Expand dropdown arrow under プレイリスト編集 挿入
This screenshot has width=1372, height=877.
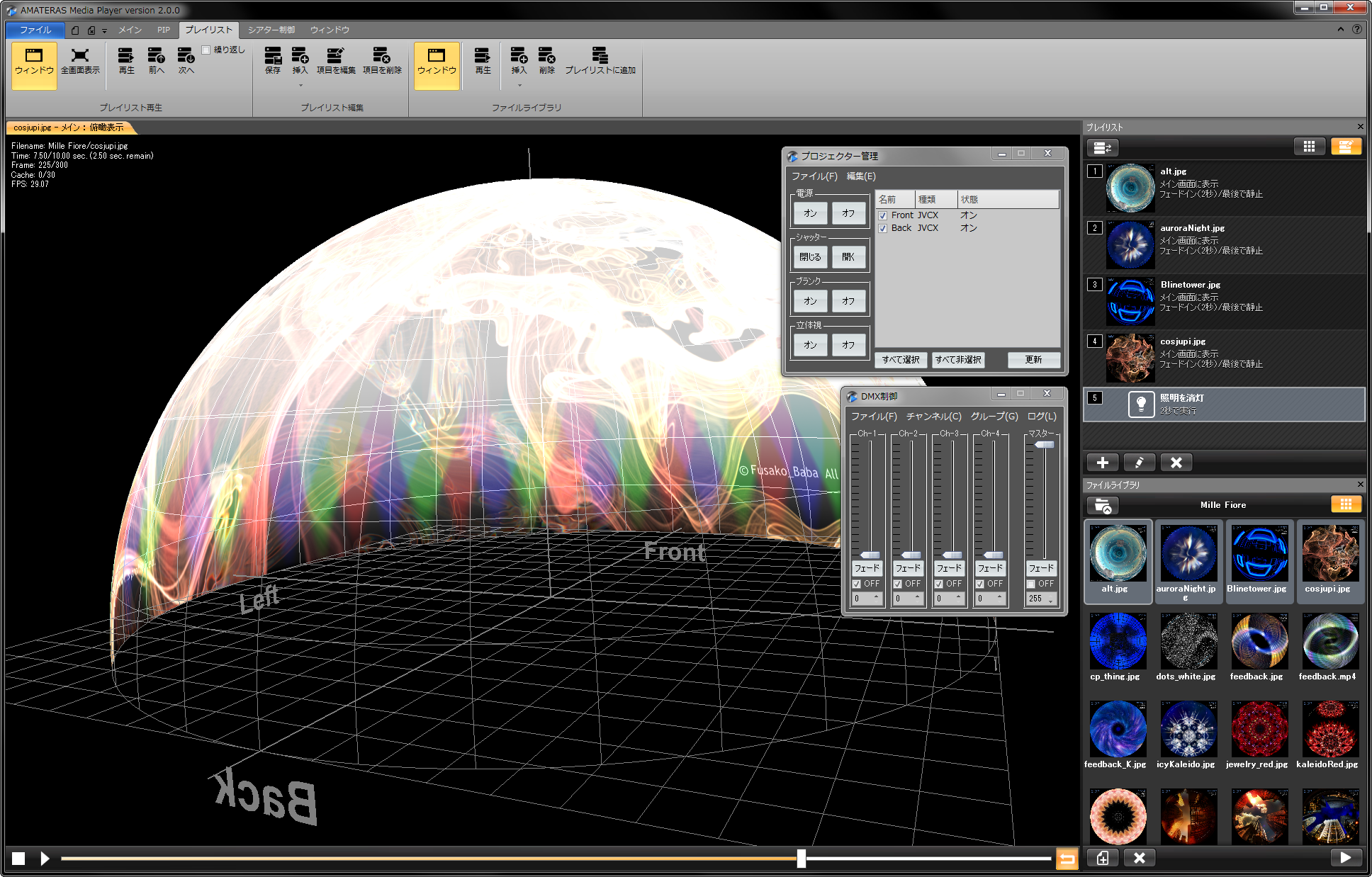click(x=300, y=85)
